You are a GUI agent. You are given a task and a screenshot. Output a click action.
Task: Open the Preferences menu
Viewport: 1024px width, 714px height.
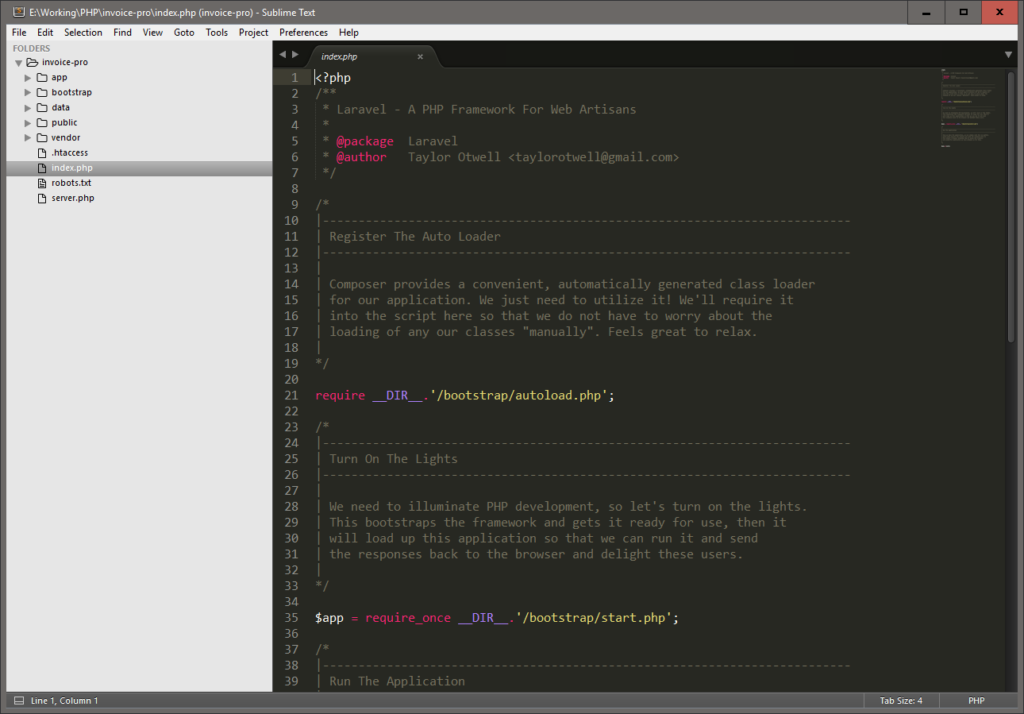[303, 32]
